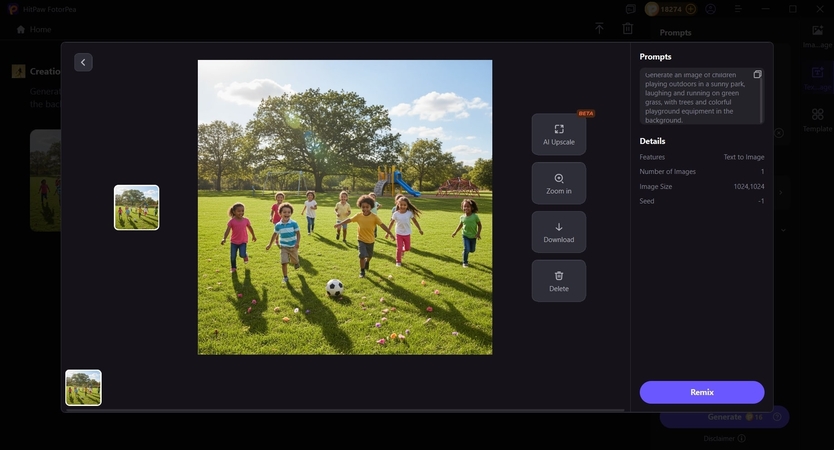
Task: Click the AI Upscale button
Action: (x=558, y=134)
